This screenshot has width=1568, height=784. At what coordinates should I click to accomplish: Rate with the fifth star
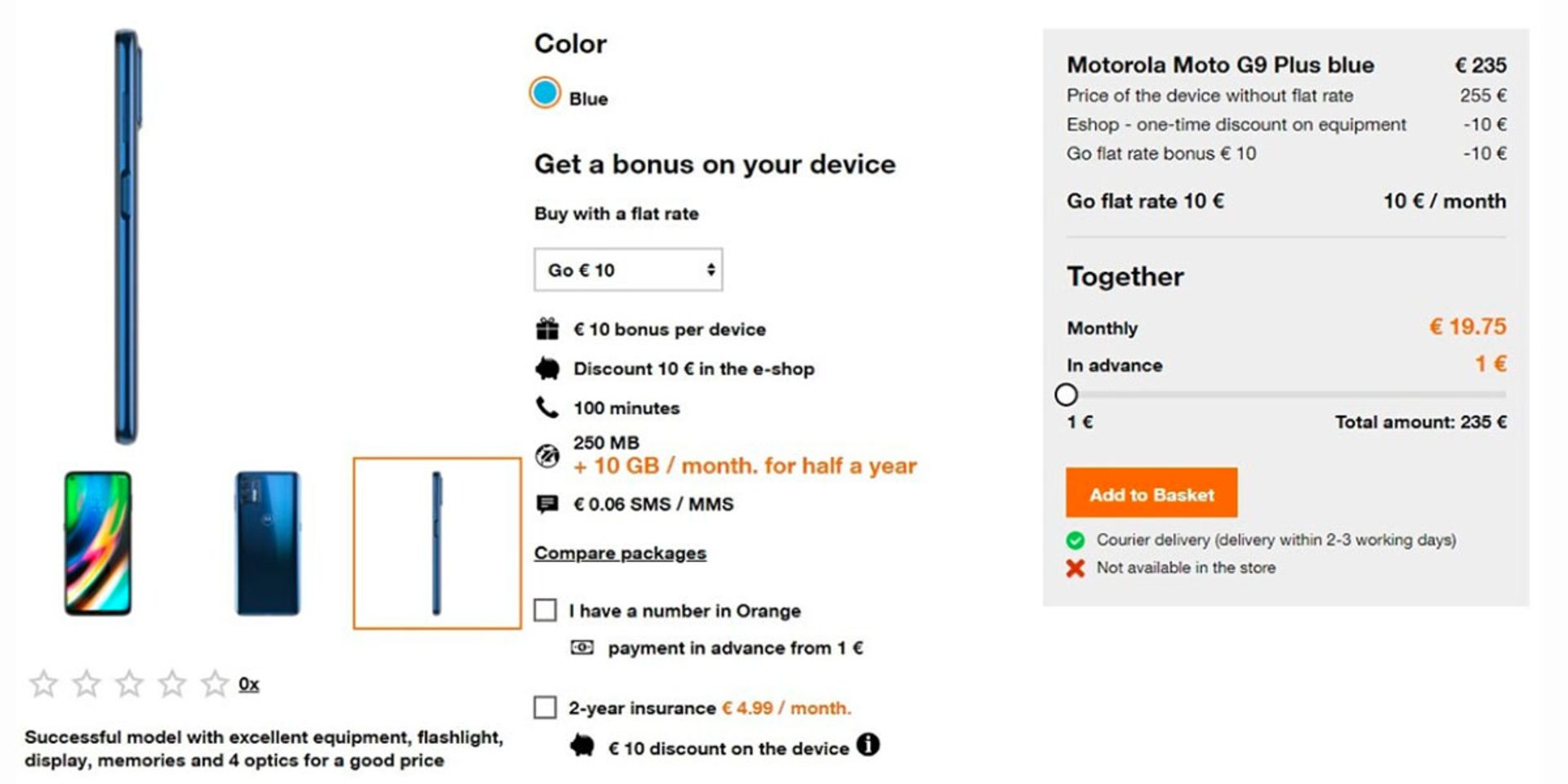click(215, 684)
